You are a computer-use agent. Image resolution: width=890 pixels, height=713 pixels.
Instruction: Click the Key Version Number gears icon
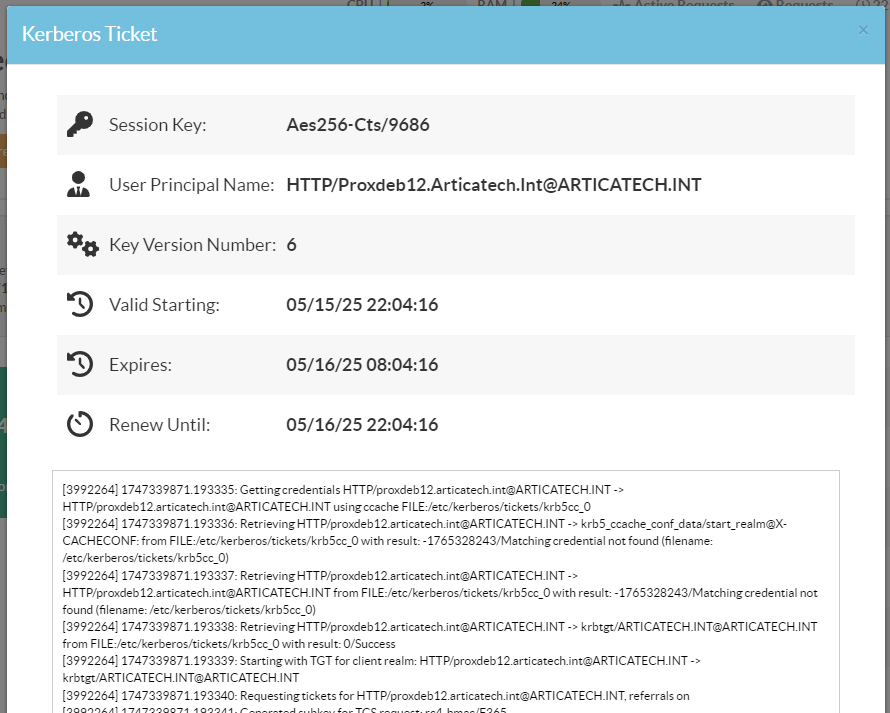point(81,245)
